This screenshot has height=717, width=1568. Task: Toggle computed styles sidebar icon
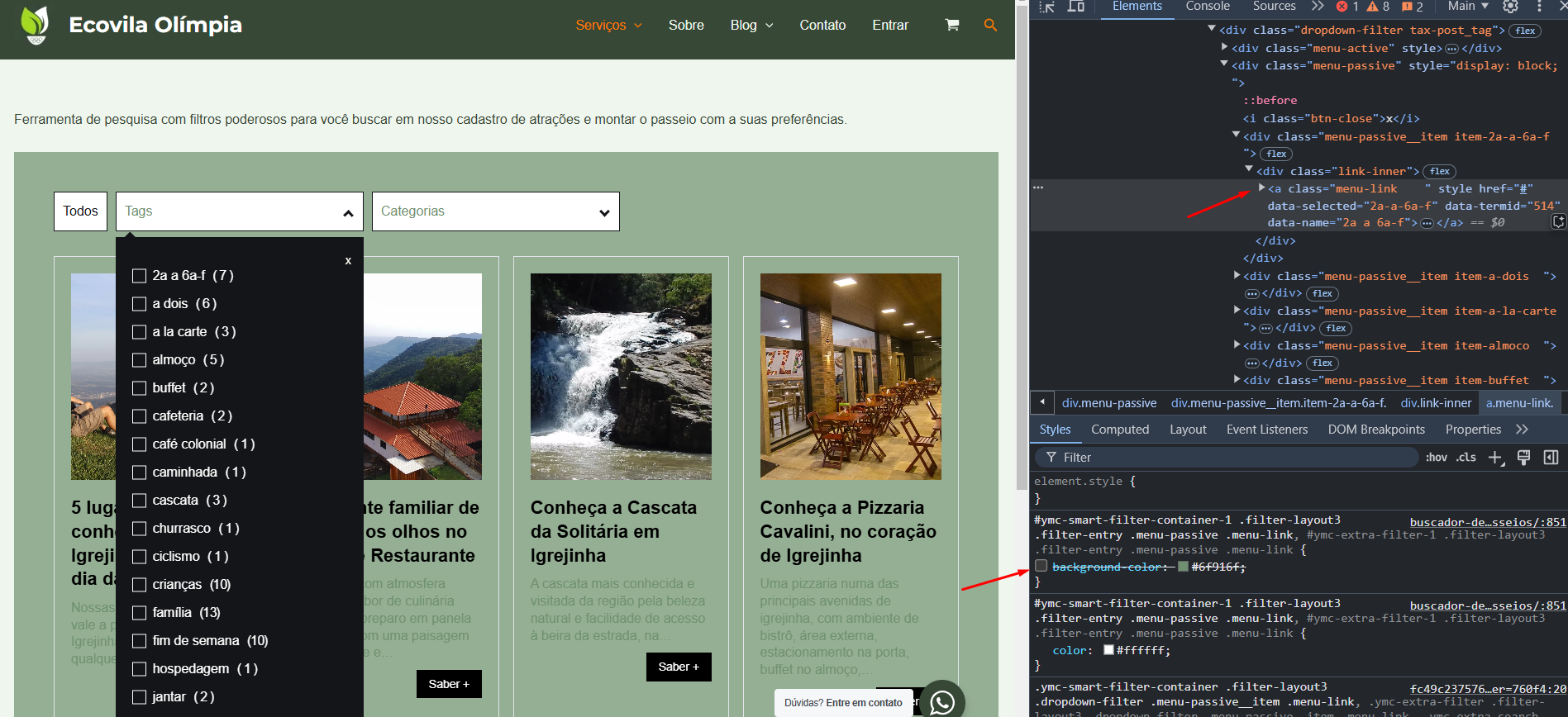click(x=1551, y=458)
